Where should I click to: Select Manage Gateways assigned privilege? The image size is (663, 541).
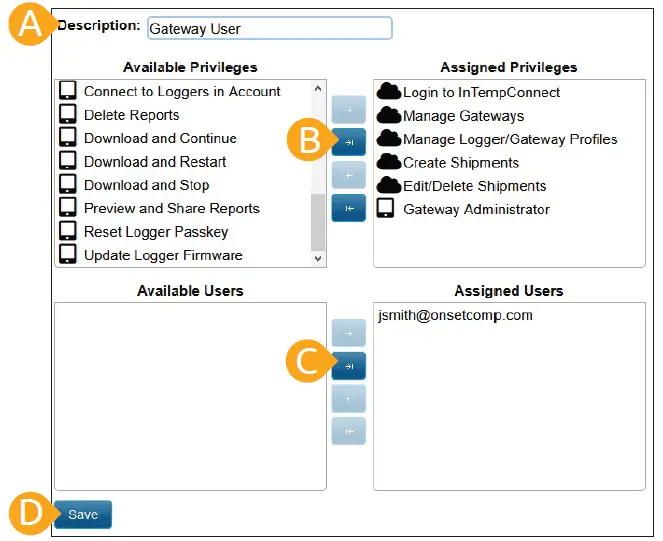[509, 115]
